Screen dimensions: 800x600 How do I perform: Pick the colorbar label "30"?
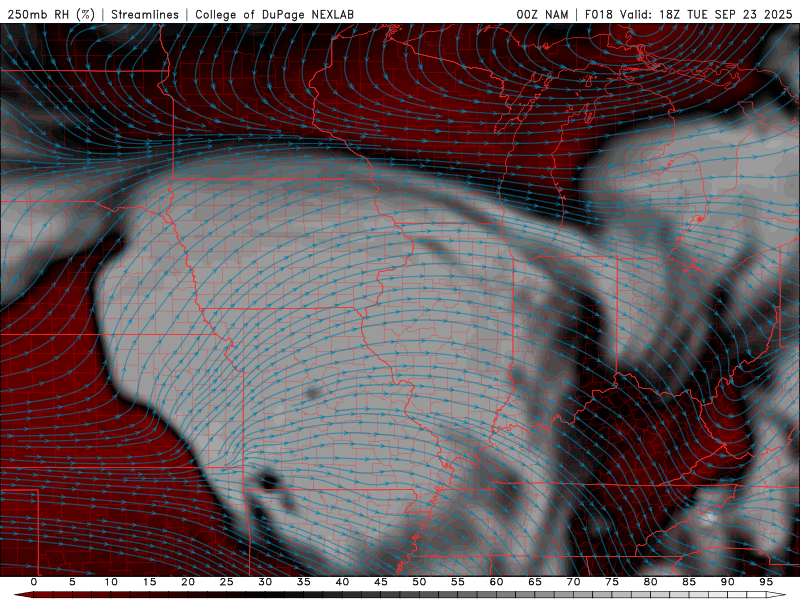[x=265, y=582]
